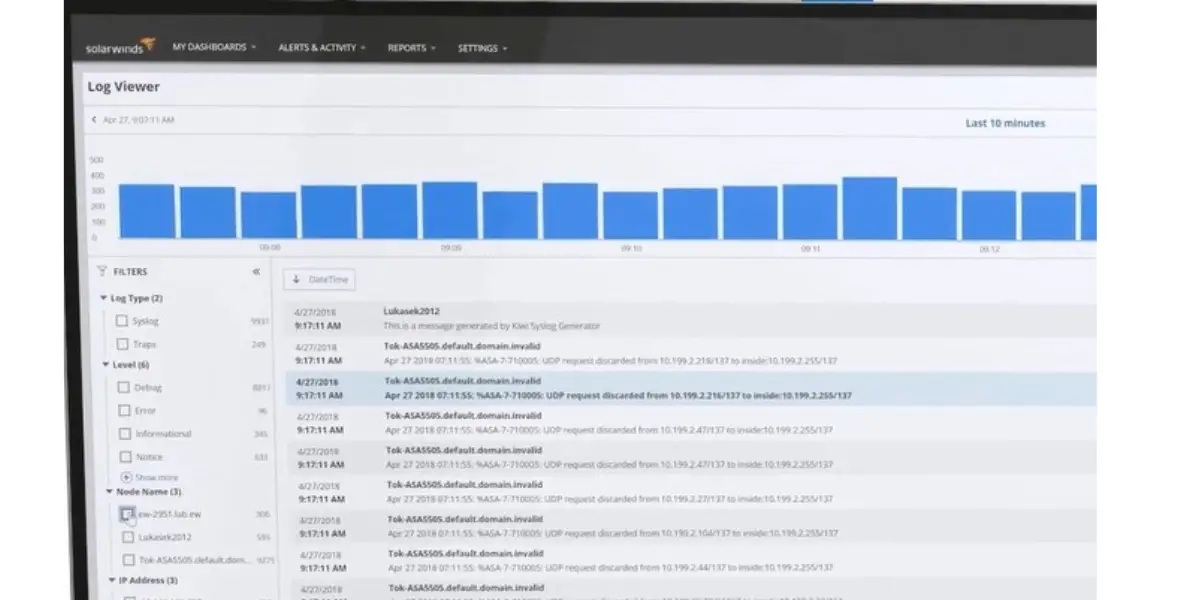Check the Notice level filter
The image size is (1200, 600).
click(125, 457)
